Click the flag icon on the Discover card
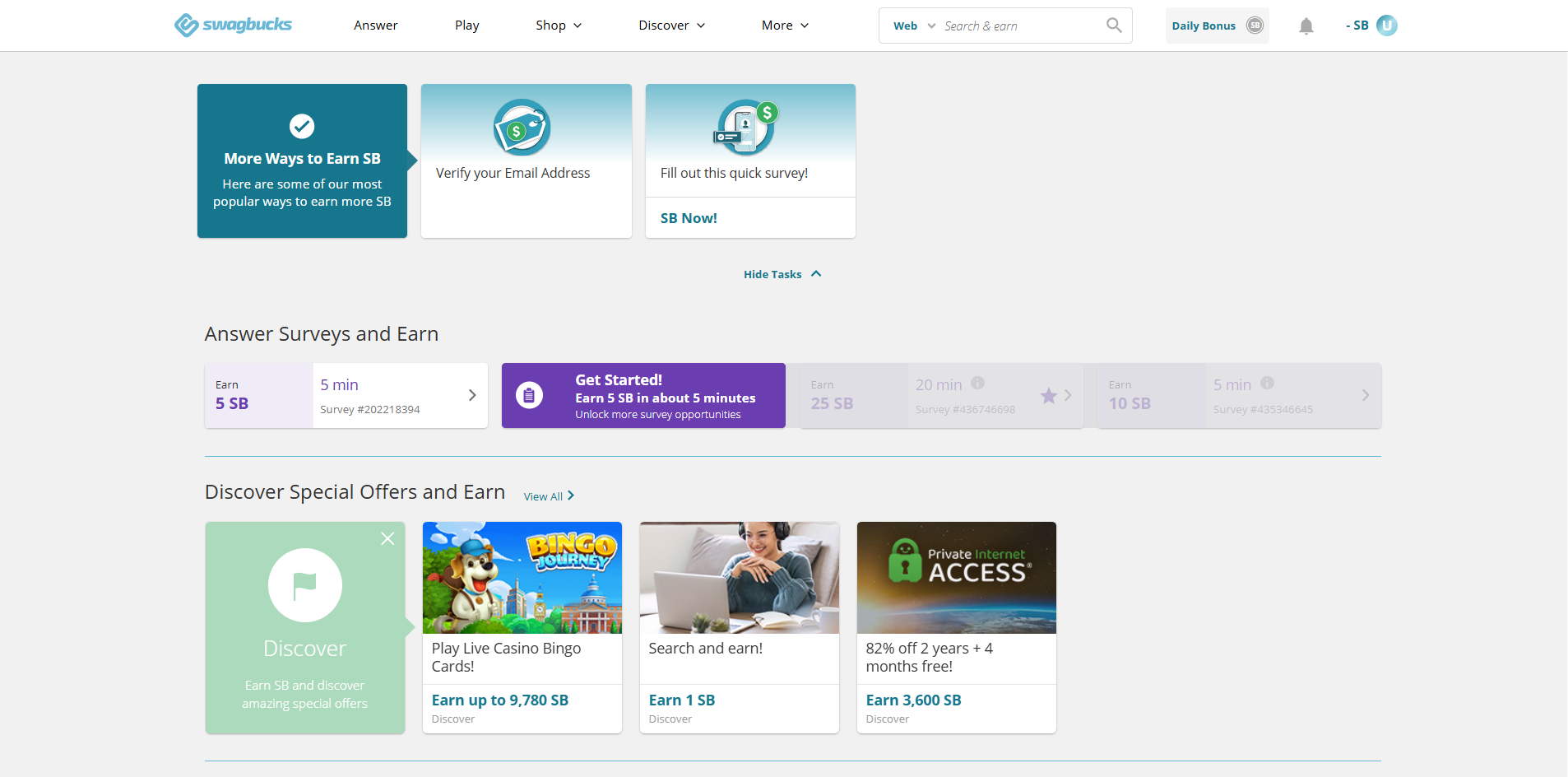Image resolution: width=1568 pixels, height=777 pixels. (x=304, y=585)
